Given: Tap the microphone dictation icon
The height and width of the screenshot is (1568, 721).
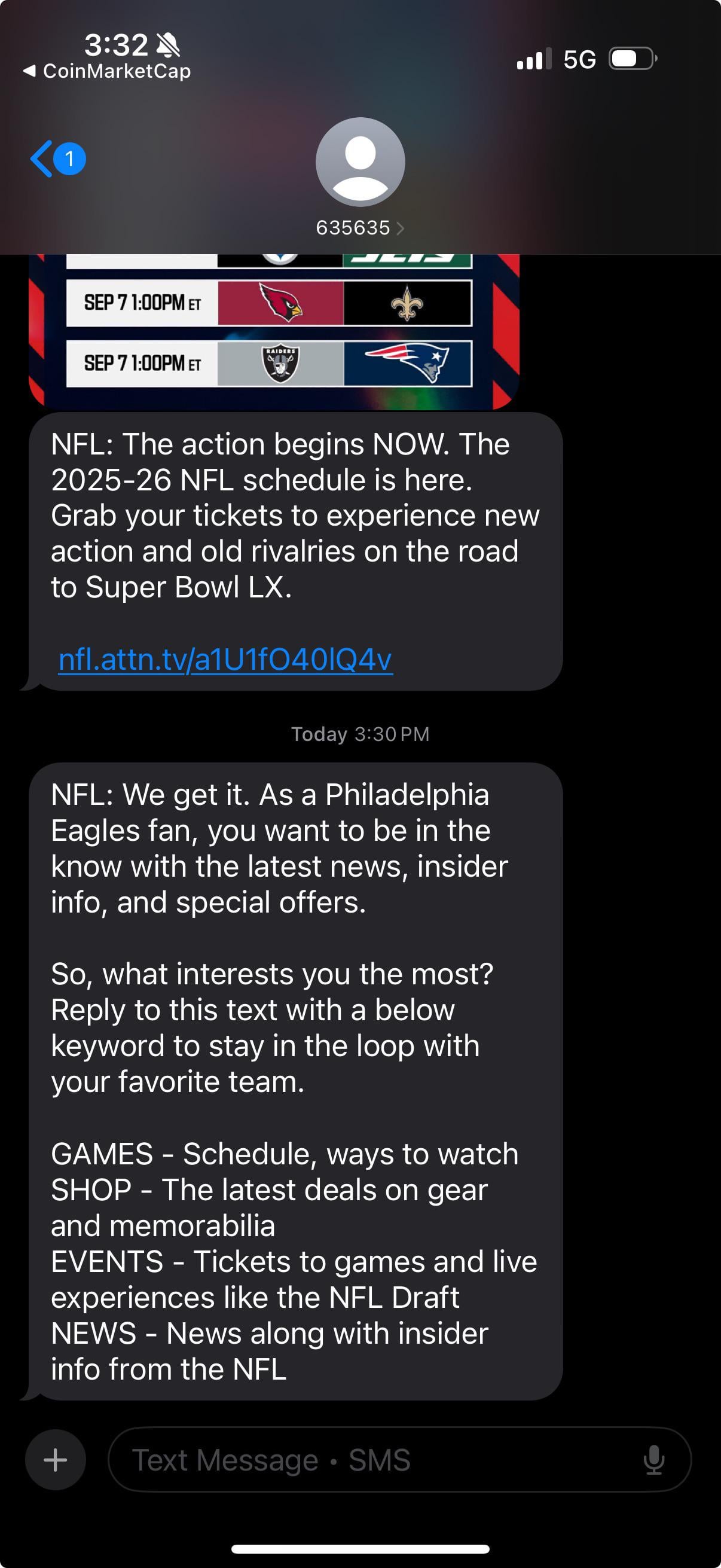Looking at the screenshot, I should [653, 1459].
